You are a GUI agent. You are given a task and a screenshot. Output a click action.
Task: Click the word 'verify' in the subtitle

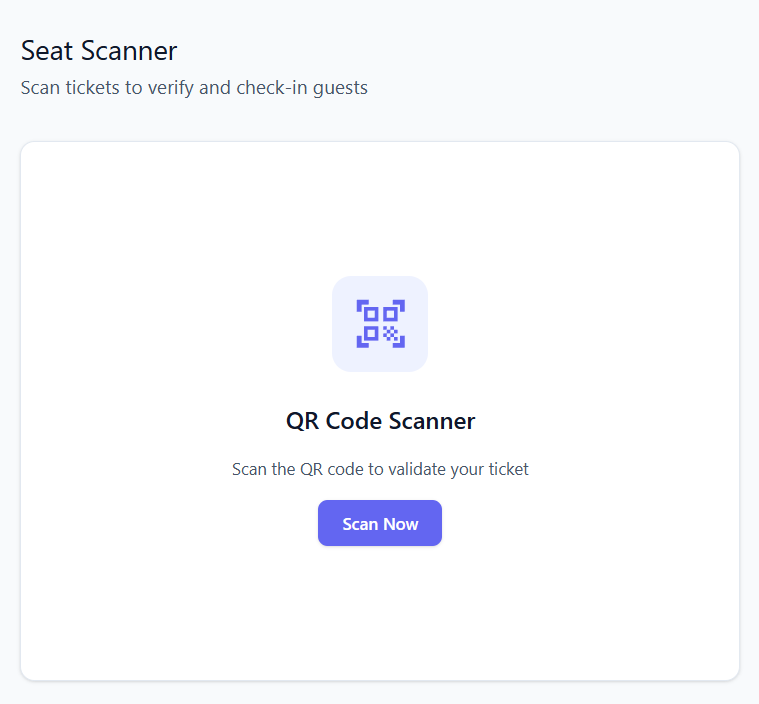[173, 88]
